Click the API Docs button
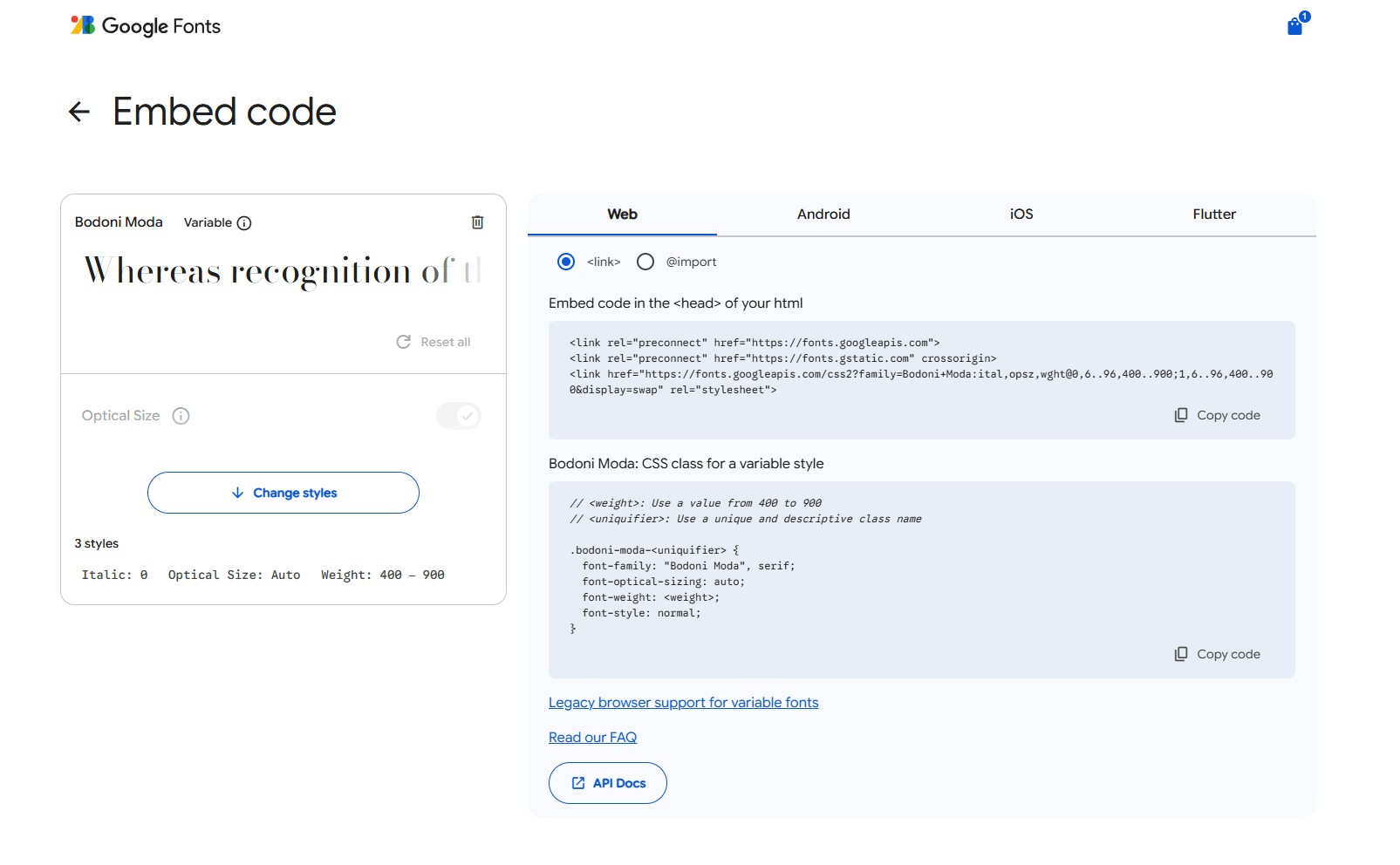 (x=608, y=783)
